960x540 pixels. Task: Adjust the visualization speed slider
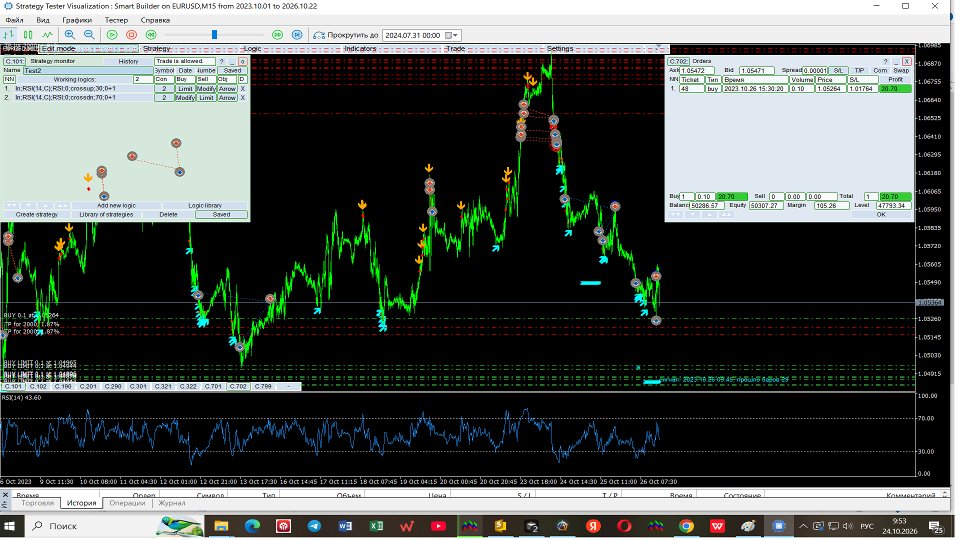pyautogui.click(x=214, y=35)
